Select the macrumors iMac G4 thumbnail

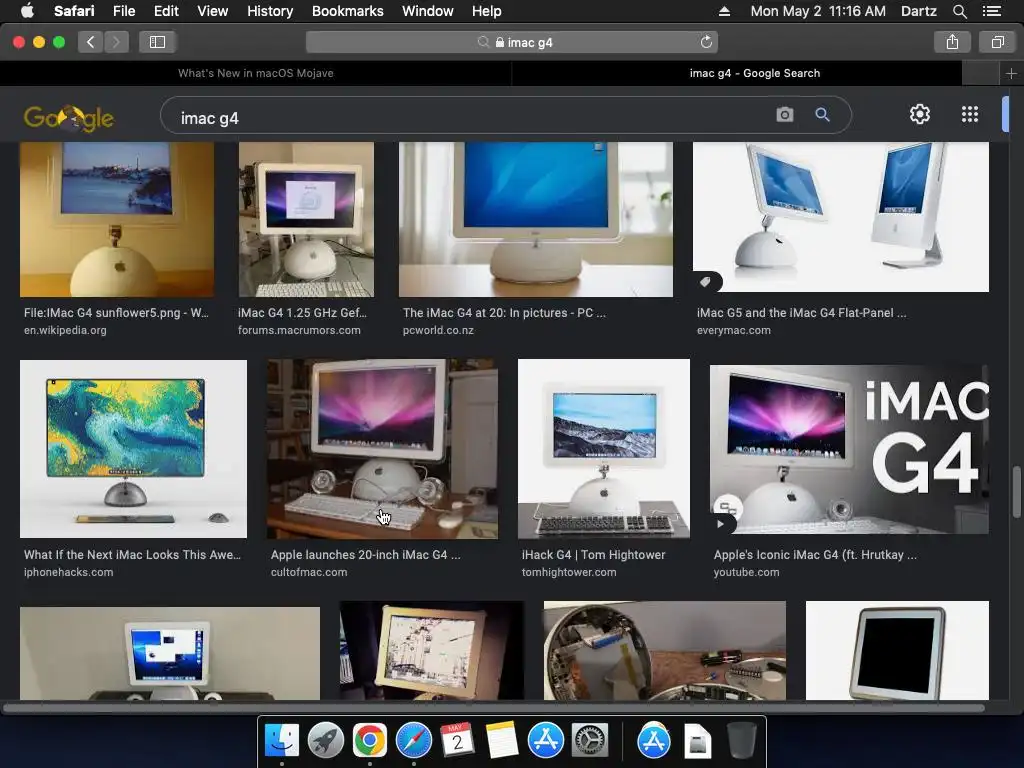click(306, 219)
